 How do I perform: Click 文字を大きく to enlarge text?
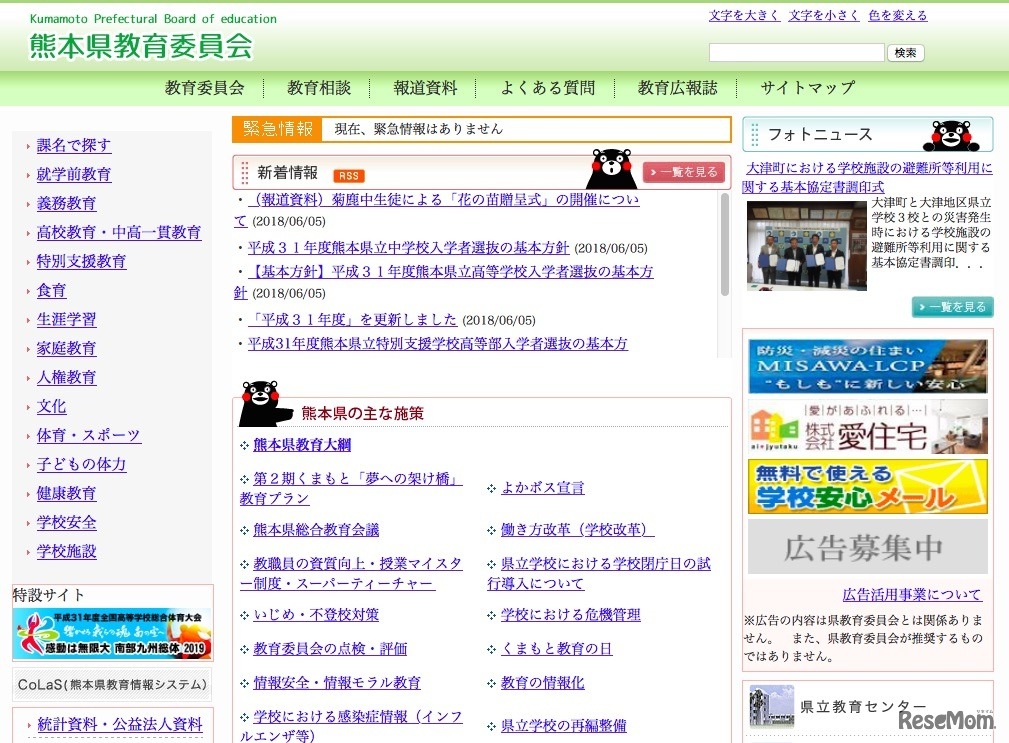pos(743,15)
